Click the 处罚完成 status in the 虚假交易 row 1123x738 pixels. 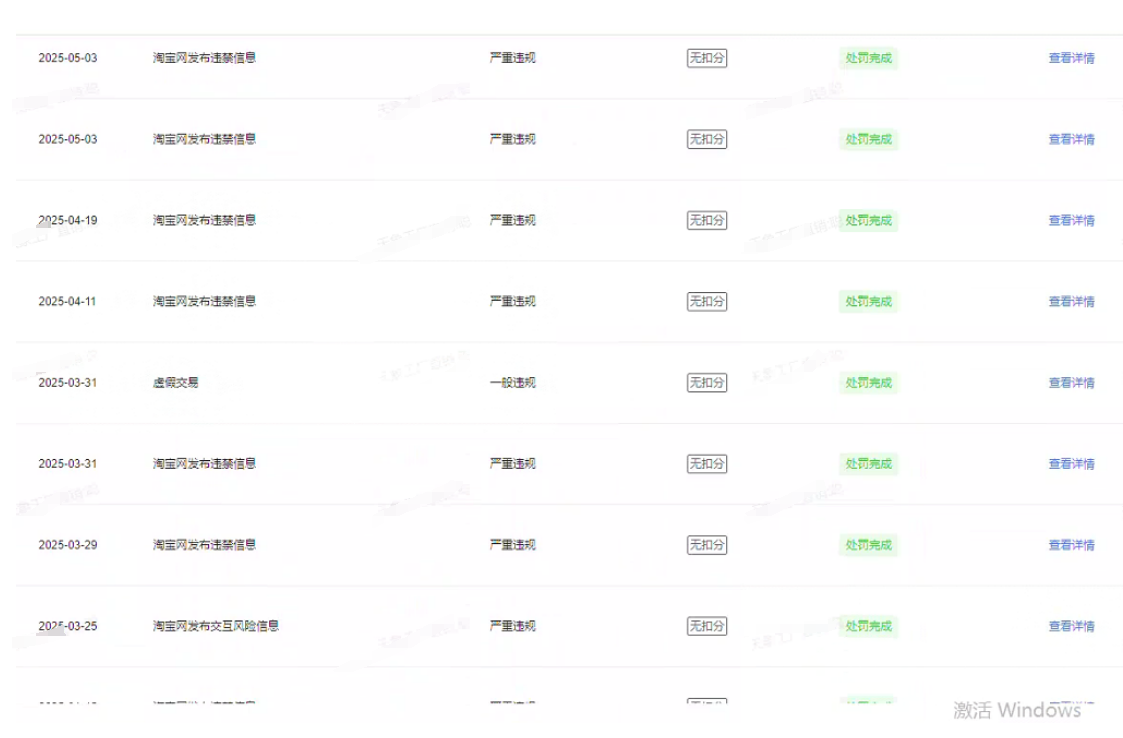point(868,382)
